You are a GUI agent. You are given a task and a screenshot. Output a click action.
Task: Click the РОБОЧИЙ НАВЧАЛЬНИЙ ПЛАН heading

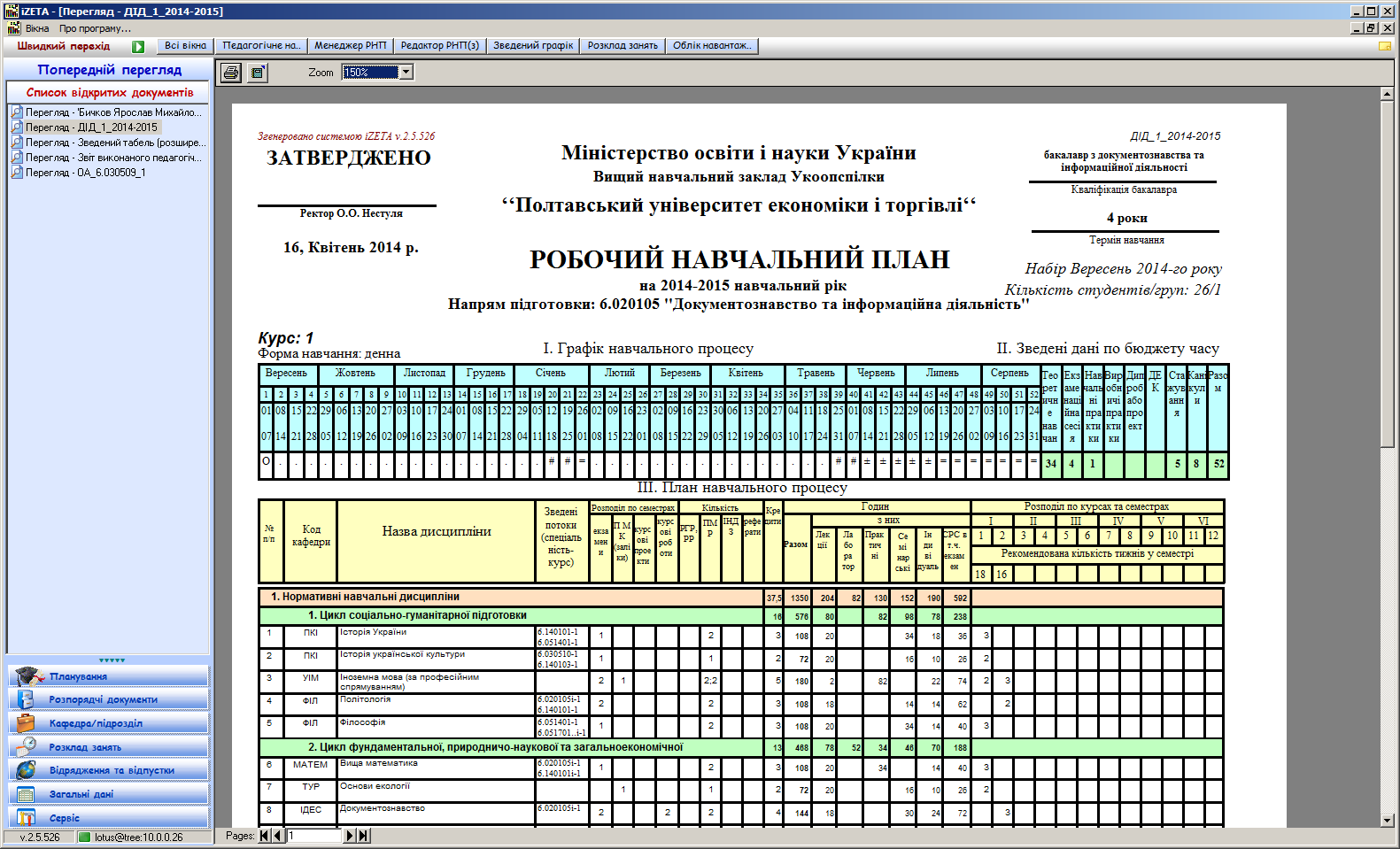739,259
